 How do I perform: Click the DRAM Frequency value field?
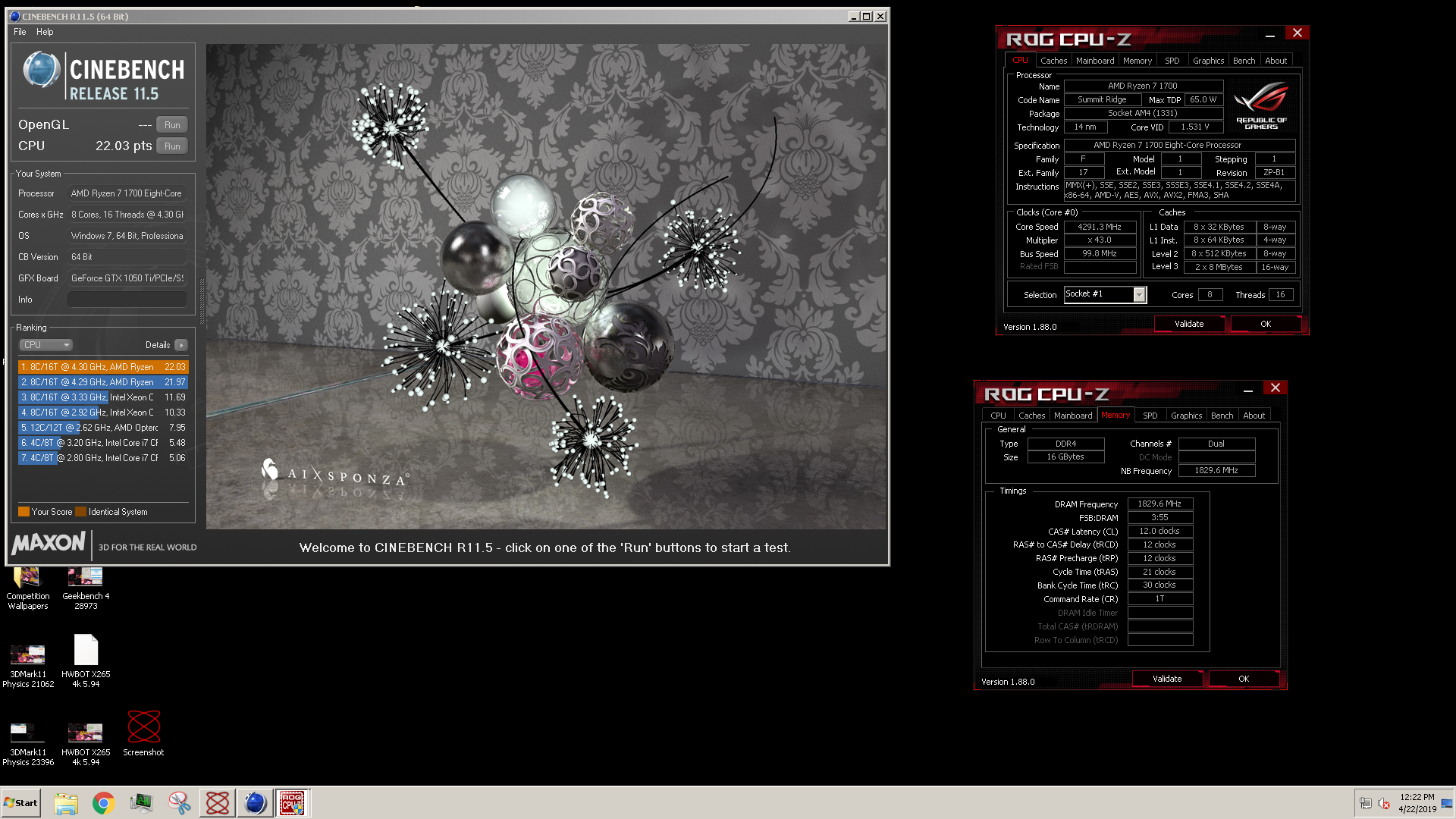[x=1159, y=504]
